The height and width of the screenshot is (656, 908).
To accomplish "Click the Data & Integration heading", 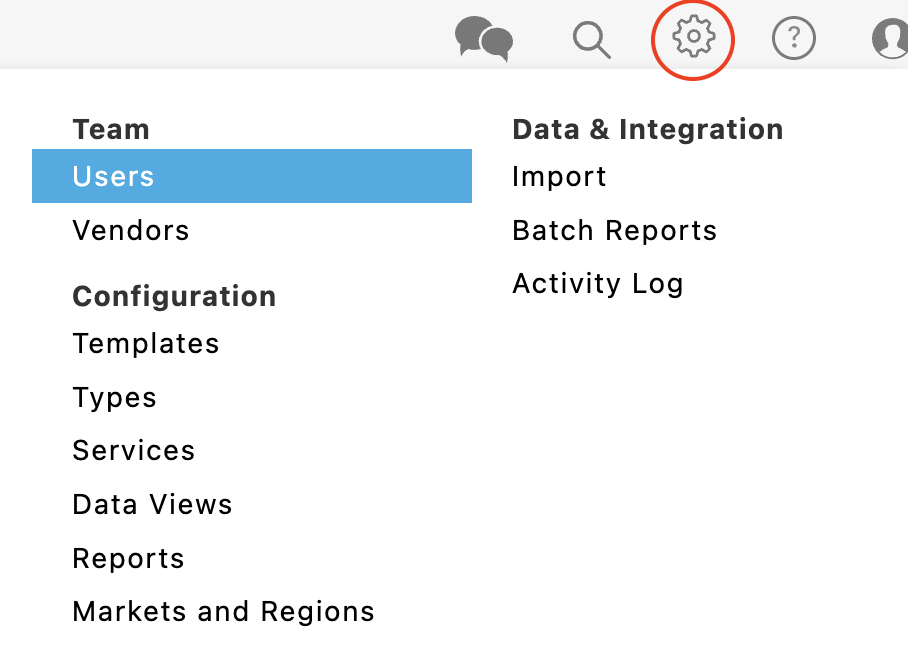I will [648, 129].
